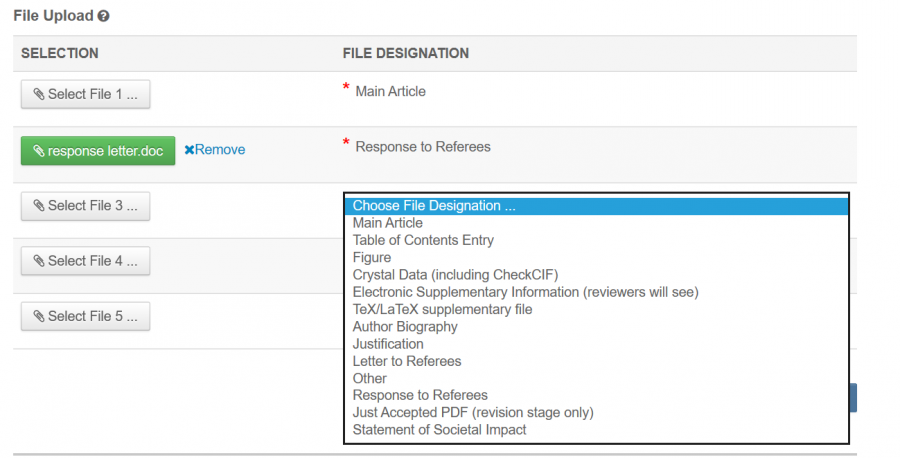The width and height of the screenshot is (900, 458).
Task: Pick Figure from the designation list
Action: 372,257
